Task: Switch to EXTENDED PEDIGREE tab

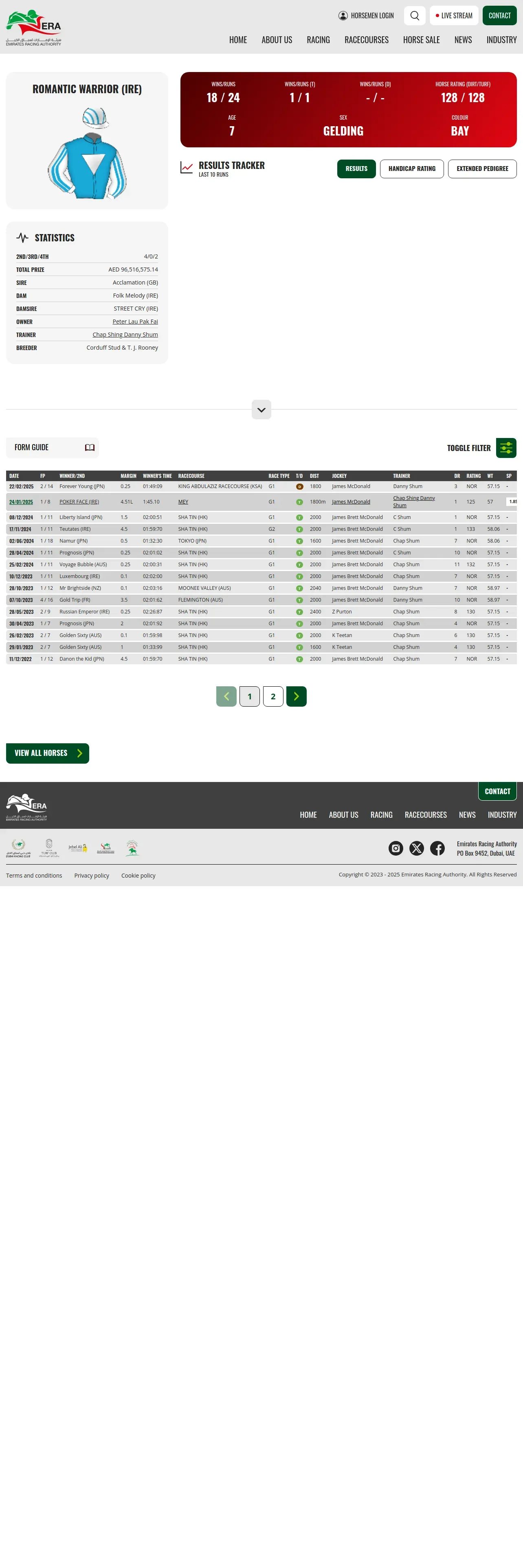Action: coord(482,169)
